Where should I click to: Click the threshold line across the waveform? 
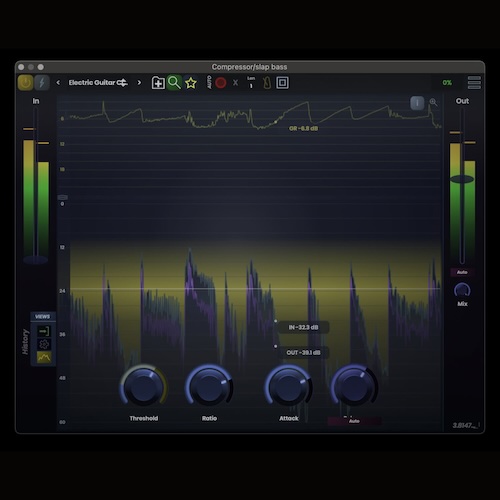[x=255, y=289]
